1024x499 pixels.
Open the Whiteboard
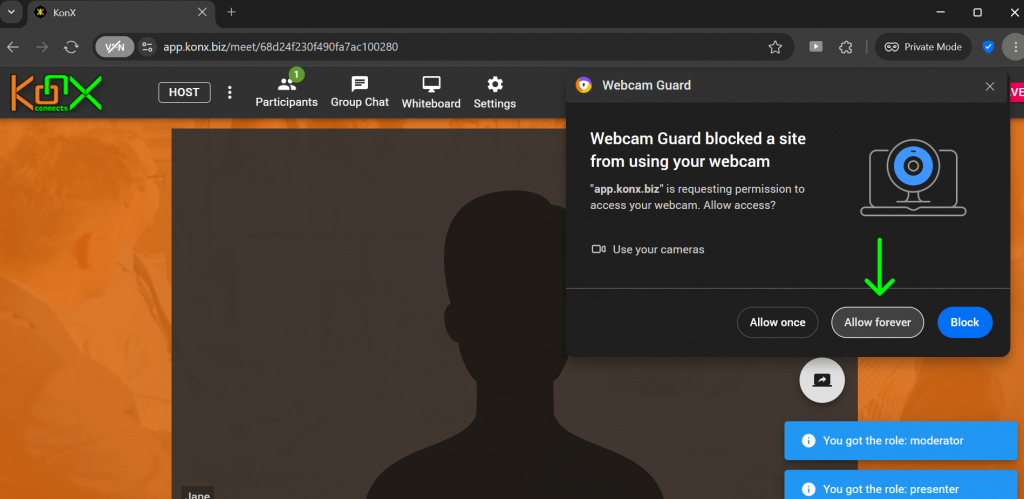[431, 91]
